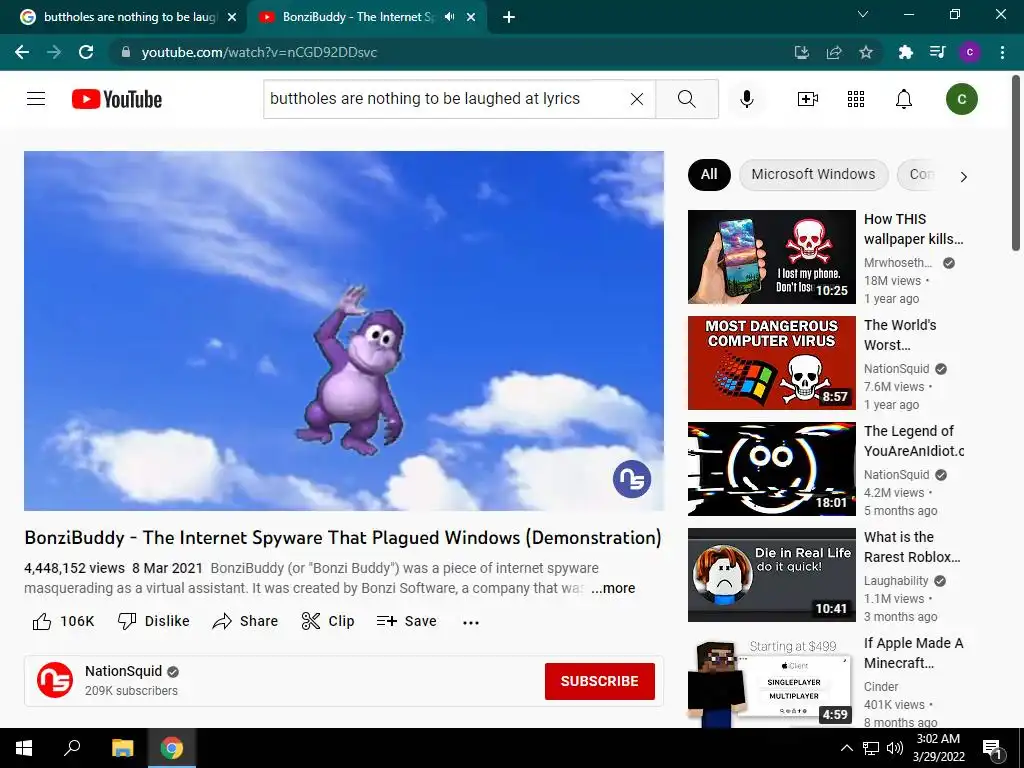
Task: Select the All filter chip
Action: pos(709,174)
